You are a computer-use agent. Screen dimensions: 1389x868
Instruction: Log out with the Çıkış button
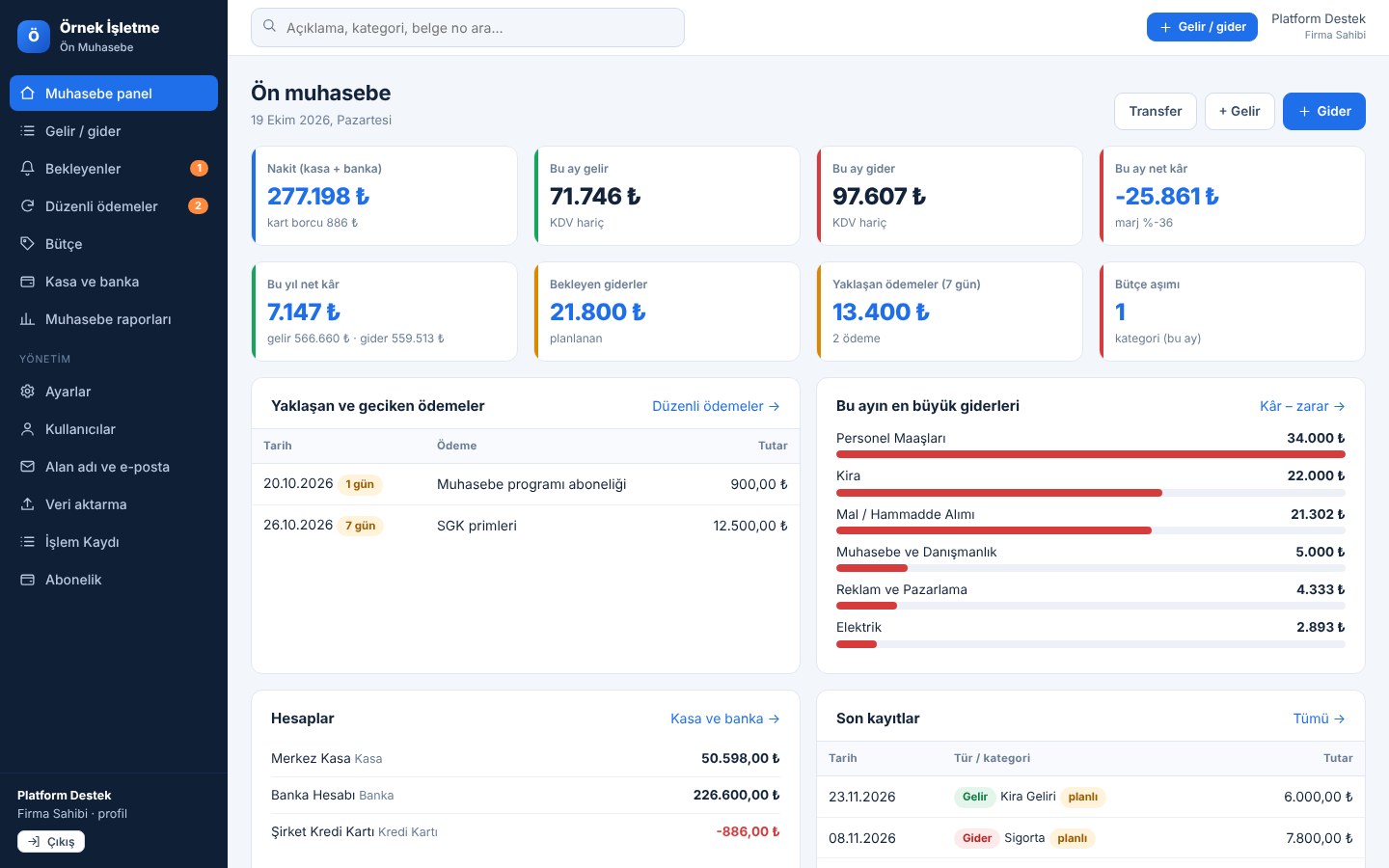tap(51, 842)
